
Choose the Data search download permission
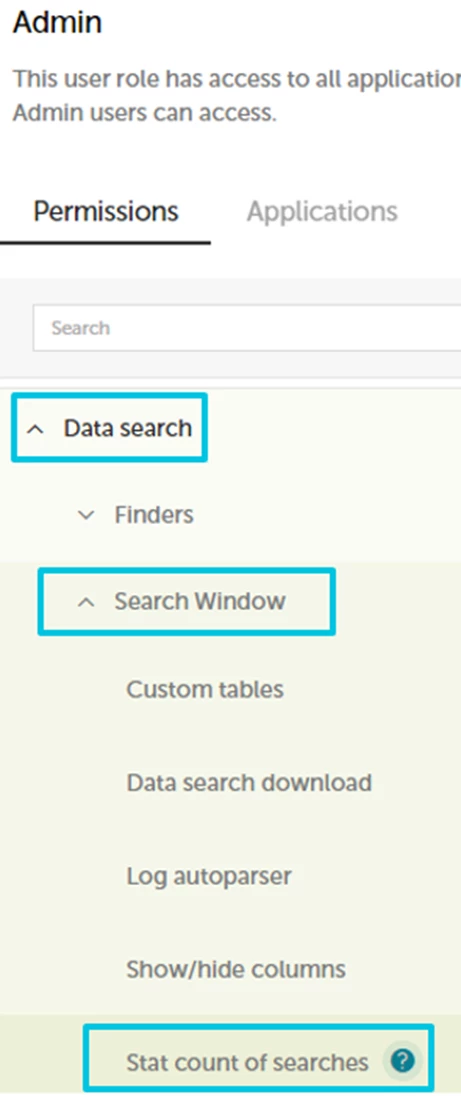click(249, 783)
